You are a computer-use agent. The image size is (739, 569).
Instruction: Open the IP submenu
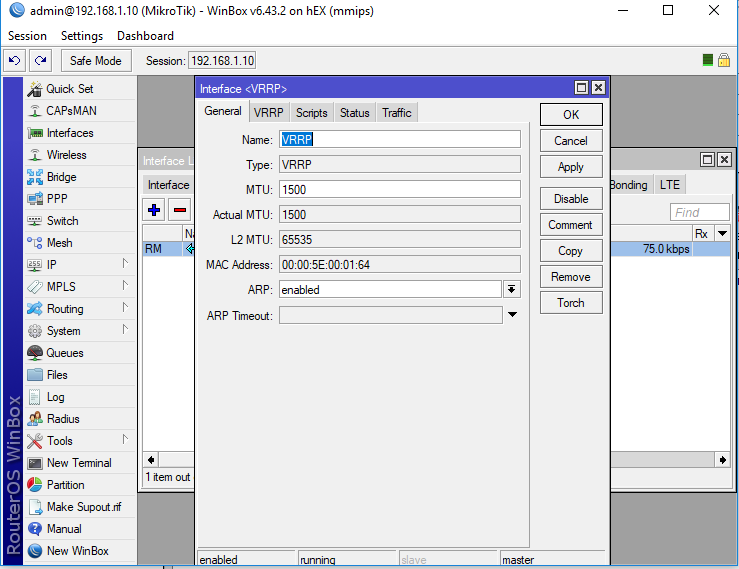point(79,264)
